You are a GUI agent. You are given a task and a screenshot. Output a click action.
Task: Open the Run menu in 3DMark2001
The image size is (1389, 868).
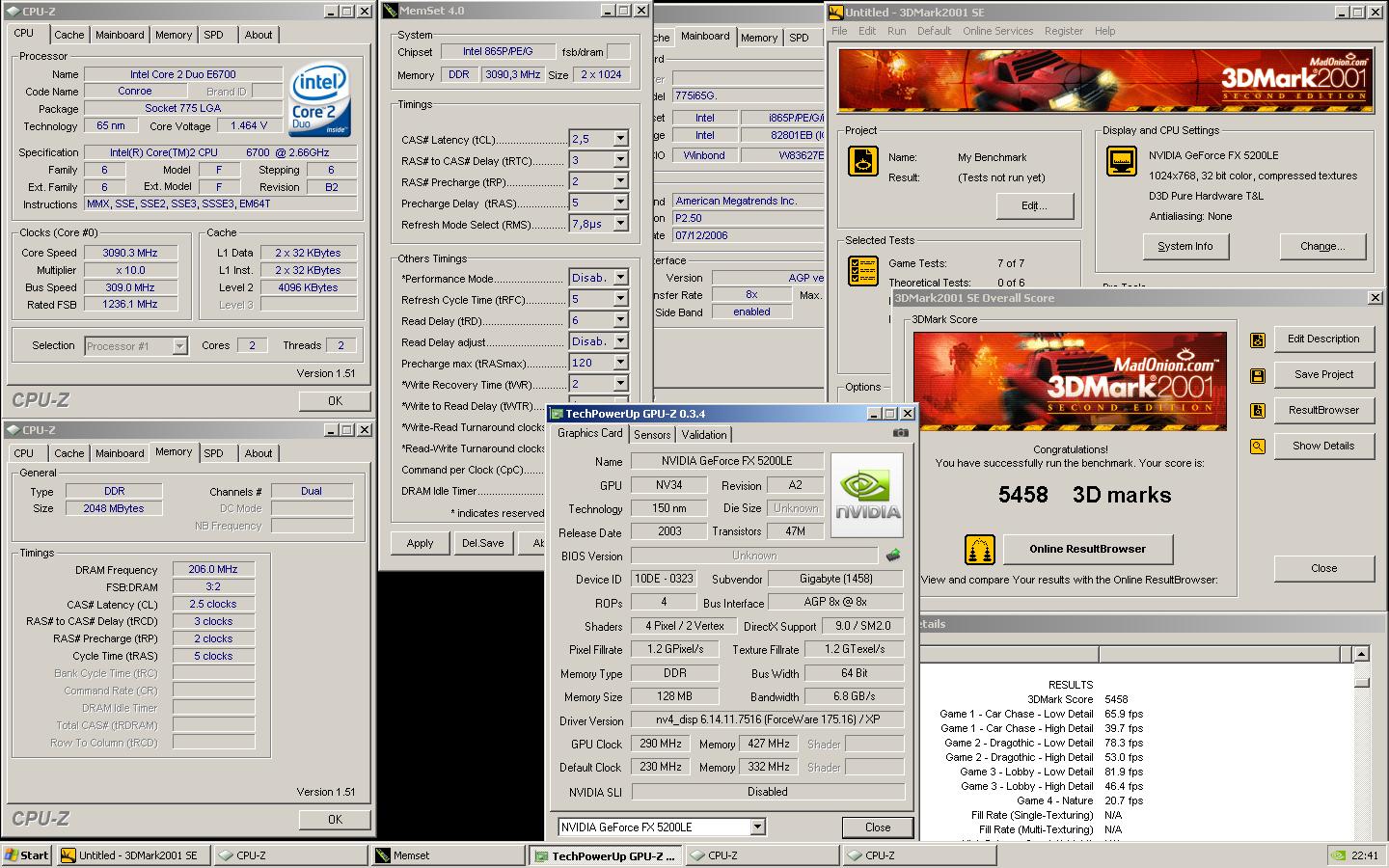click(x=896, y=31)
